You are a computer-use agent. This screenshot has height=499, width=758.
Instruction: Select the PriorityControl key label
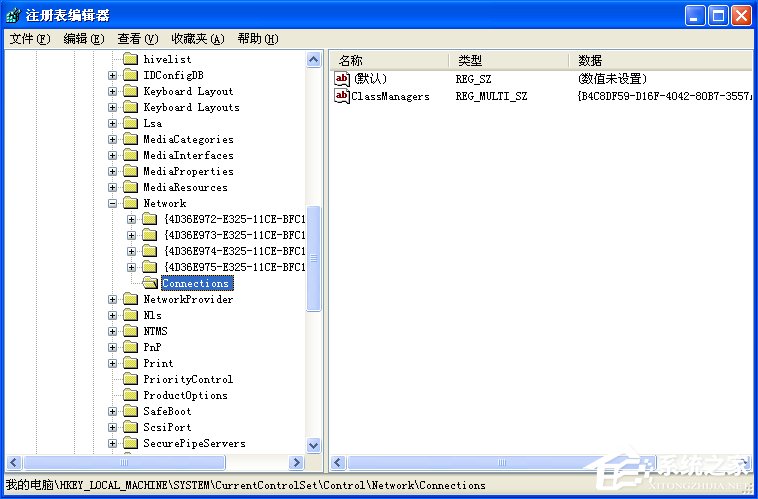(x=188, y=380)
